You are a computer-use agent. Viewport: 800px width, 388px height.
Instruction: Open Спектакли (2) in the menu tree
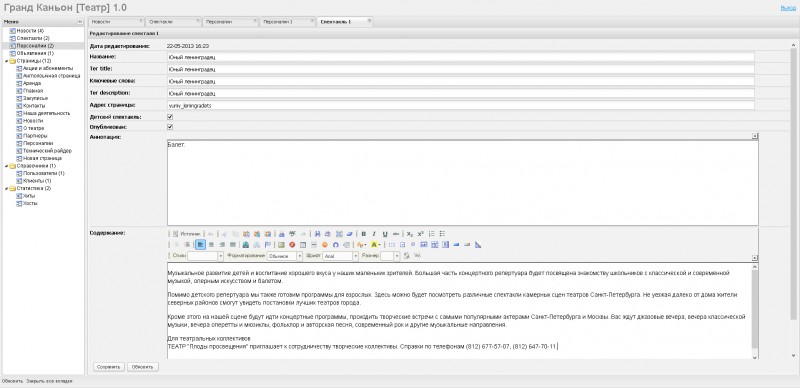[x=33, y=38]
